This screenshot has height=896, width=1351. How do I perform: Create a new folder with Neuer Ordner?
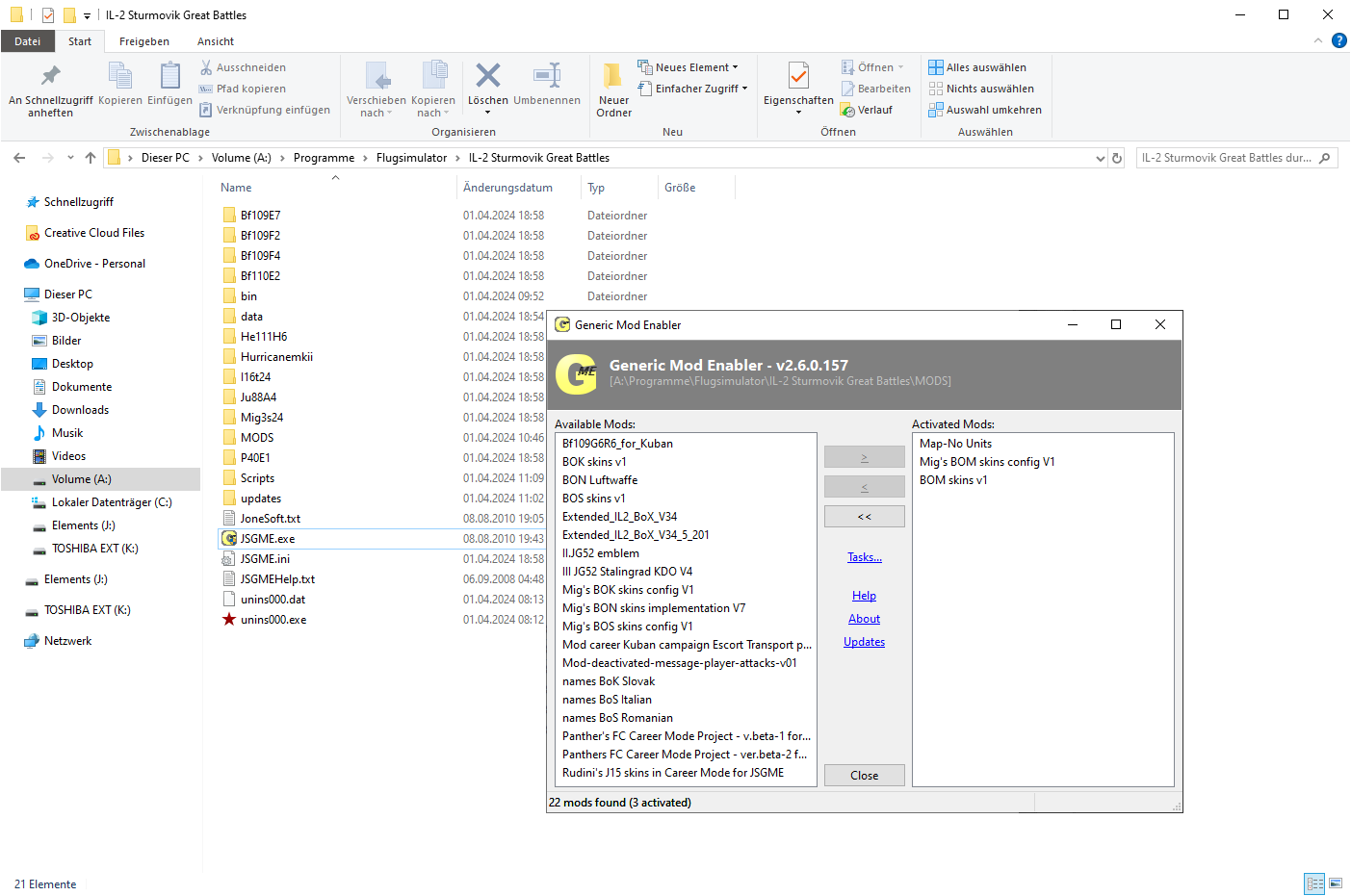(x=613, y=77)
